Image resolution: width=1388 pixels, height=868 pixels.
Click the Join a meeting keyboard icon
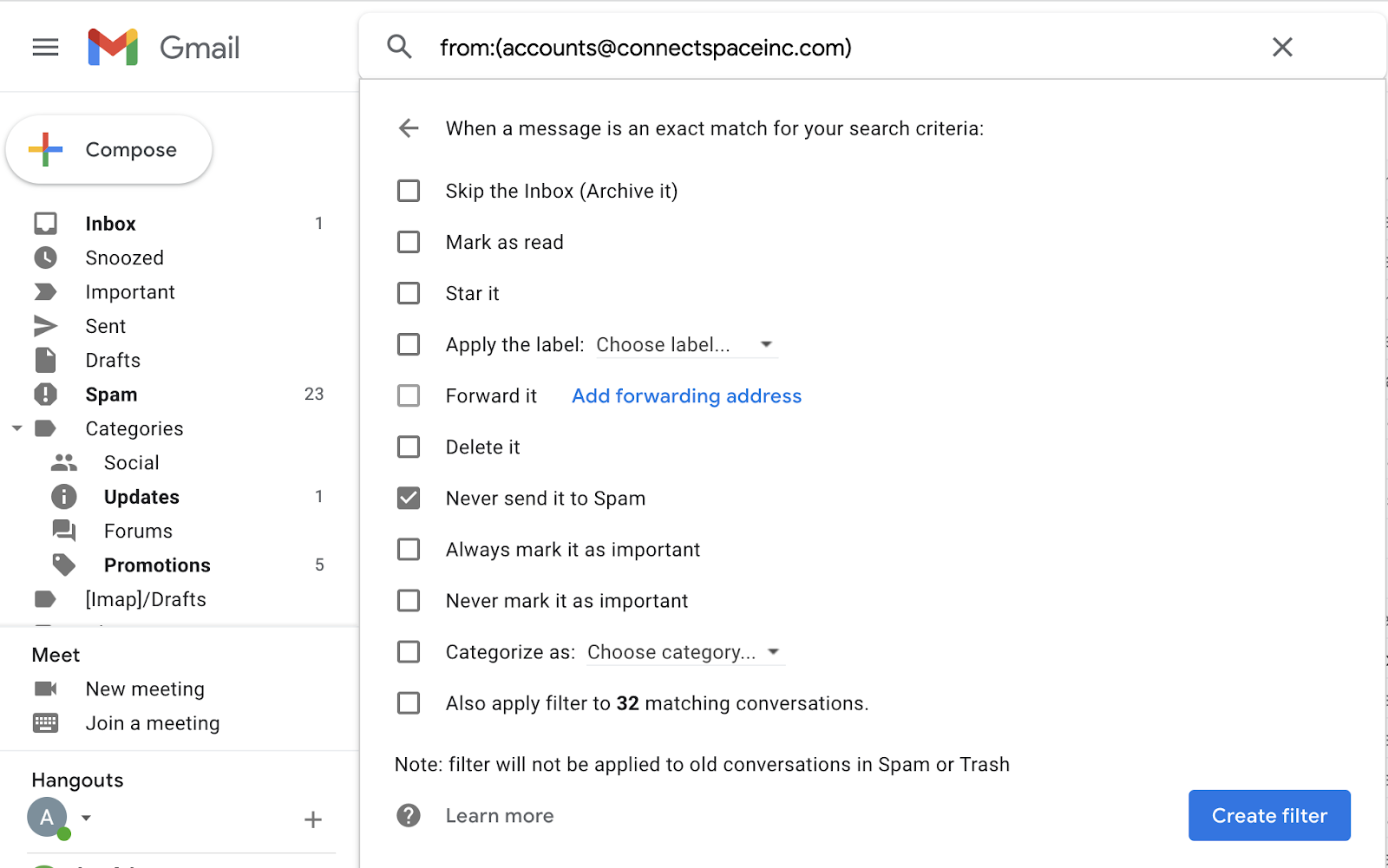click(45, 722)
